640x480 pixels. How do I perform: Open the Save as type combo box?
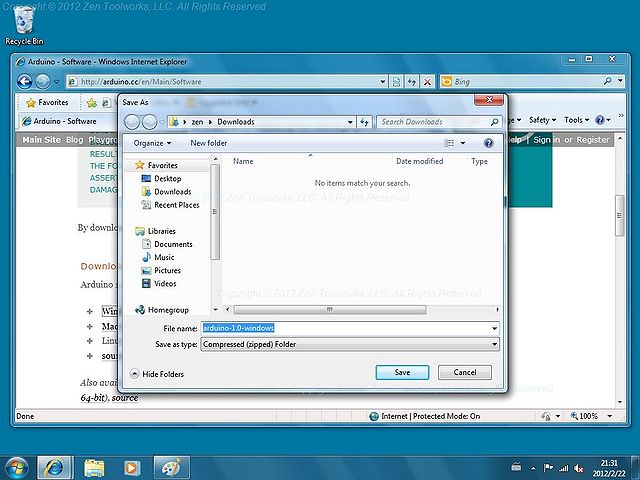pyautogui.click(x=350, y=344)
